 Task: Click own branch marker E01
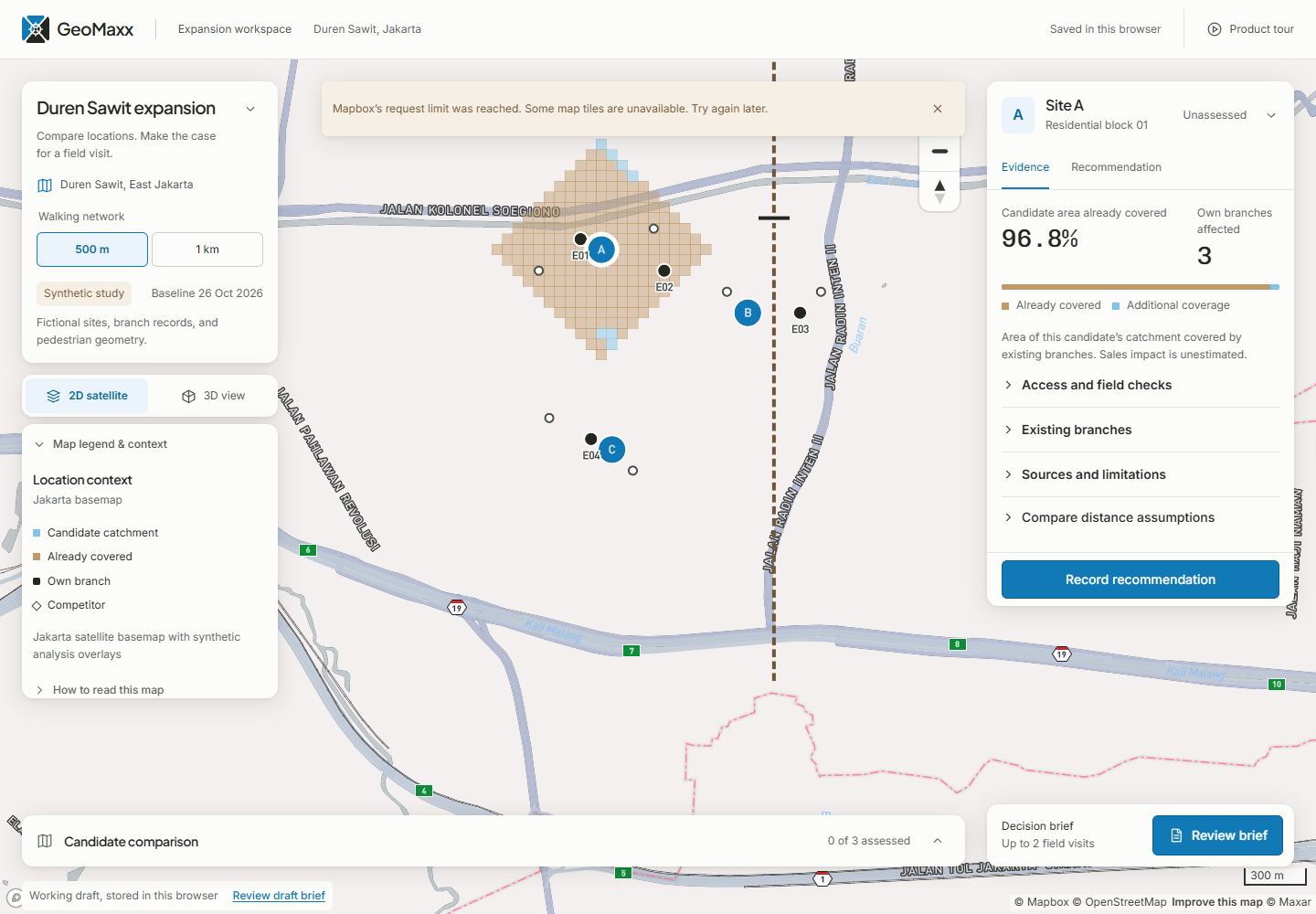(x=580, y=239)
